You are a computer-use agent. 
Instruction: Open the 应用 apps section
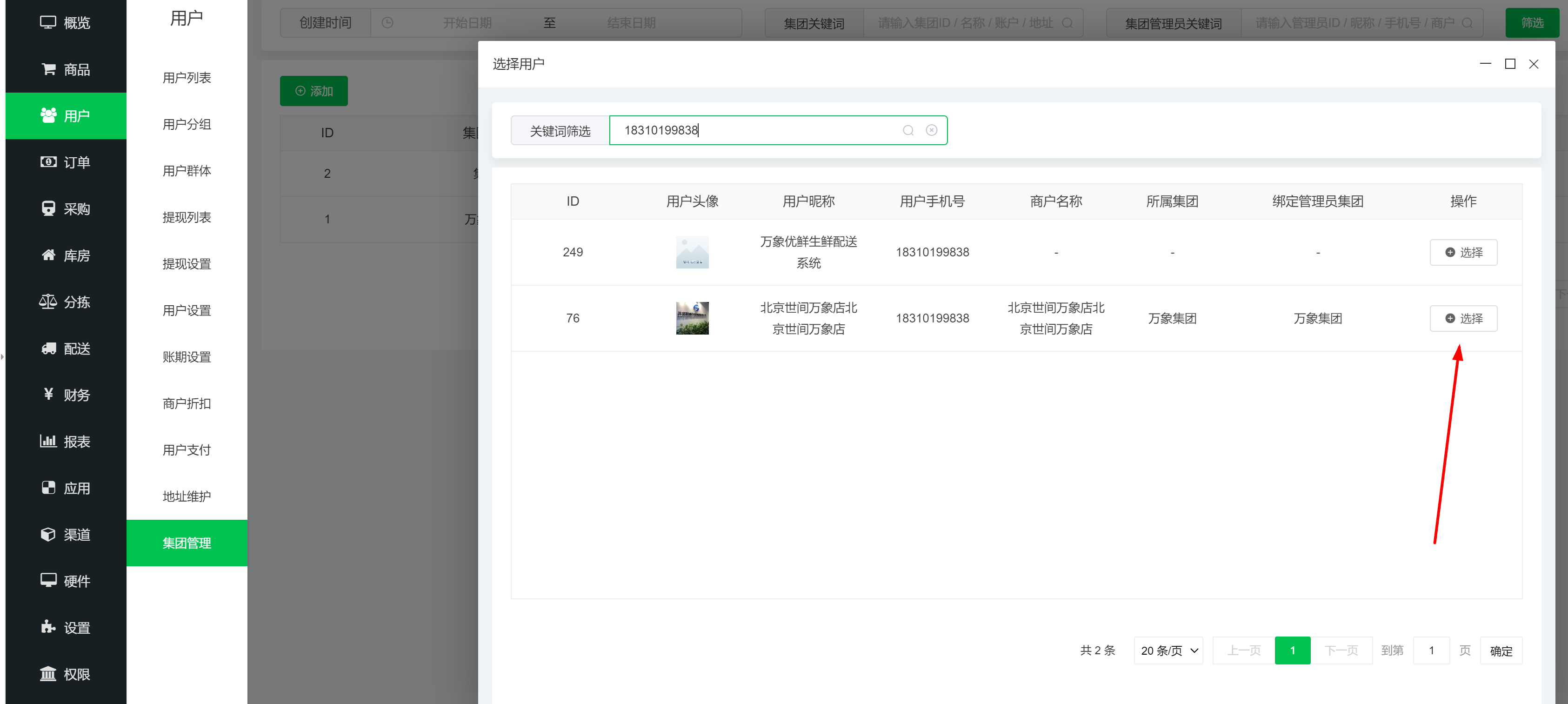[x=65, y=488]
